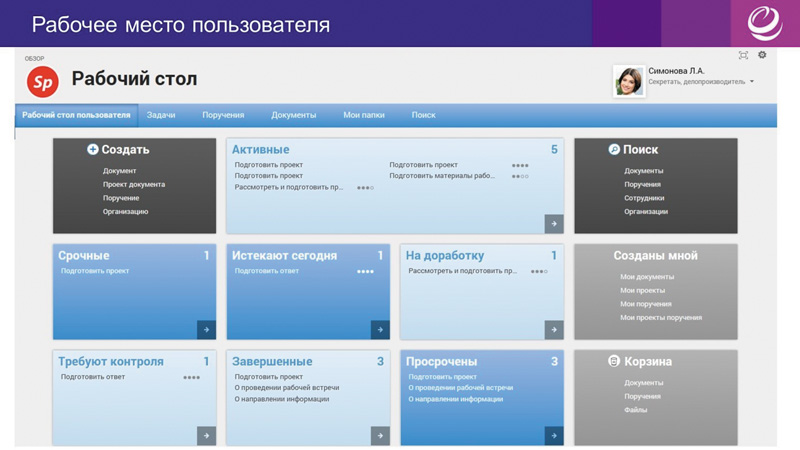Click the user name Симонова Л.А.

click(x=676, y=71)
